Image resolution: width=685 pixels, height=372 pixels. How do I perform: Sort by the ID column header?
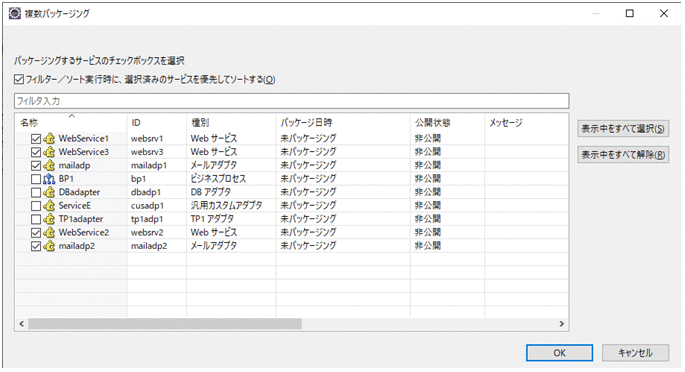(157, 123)
